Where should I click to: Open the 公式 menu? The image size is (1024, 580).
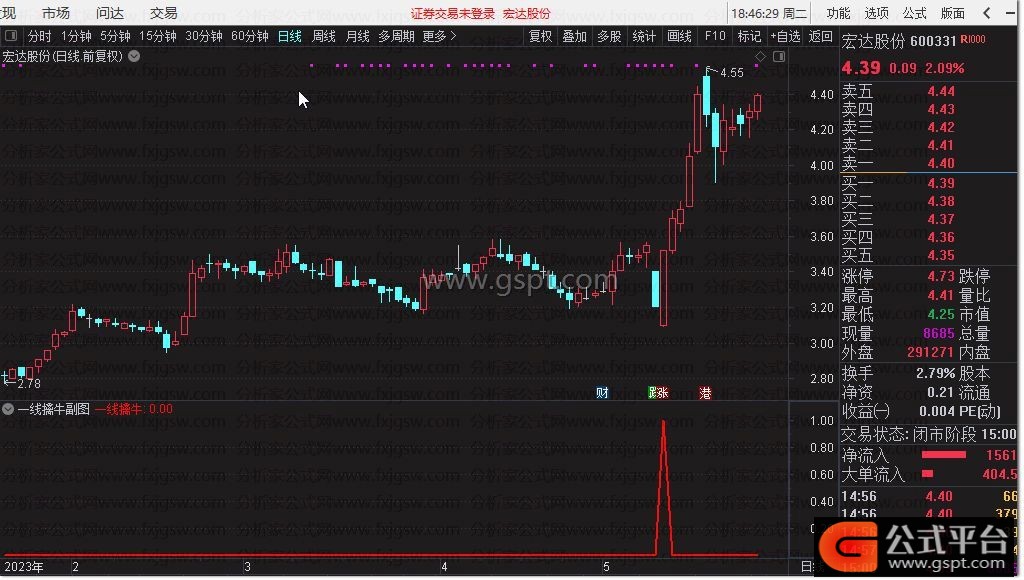[x=914, y=13]
